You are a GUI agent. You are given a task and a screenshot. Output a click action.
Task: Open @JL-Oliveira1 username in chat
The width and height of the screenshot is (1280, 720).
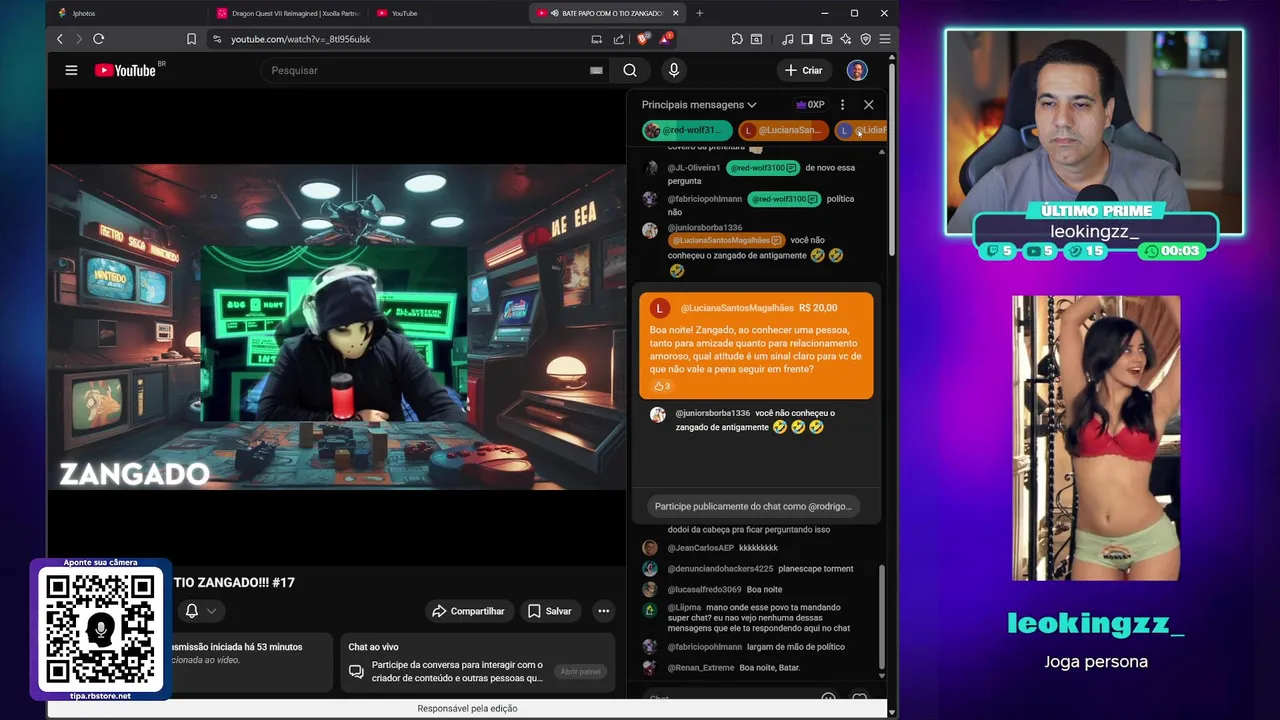(x=694, y=168)
